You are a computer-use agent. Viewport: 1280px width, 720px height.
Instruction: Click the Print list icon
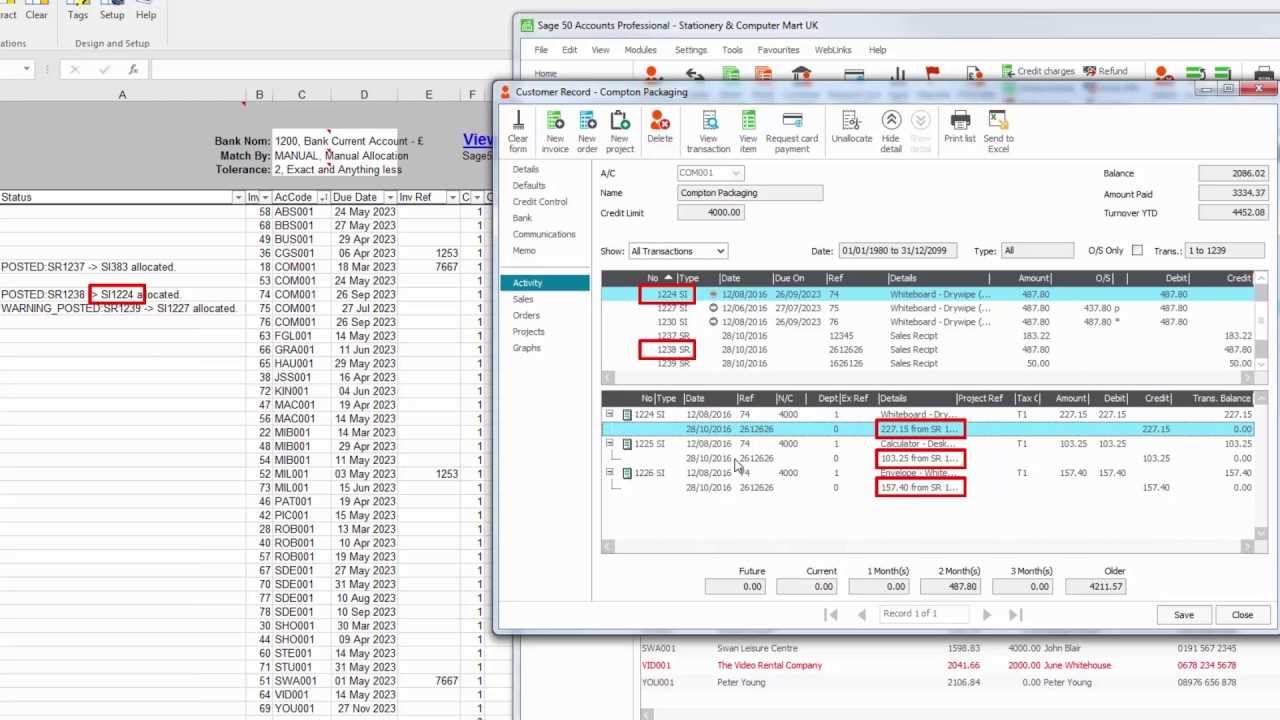click(960, 127)
